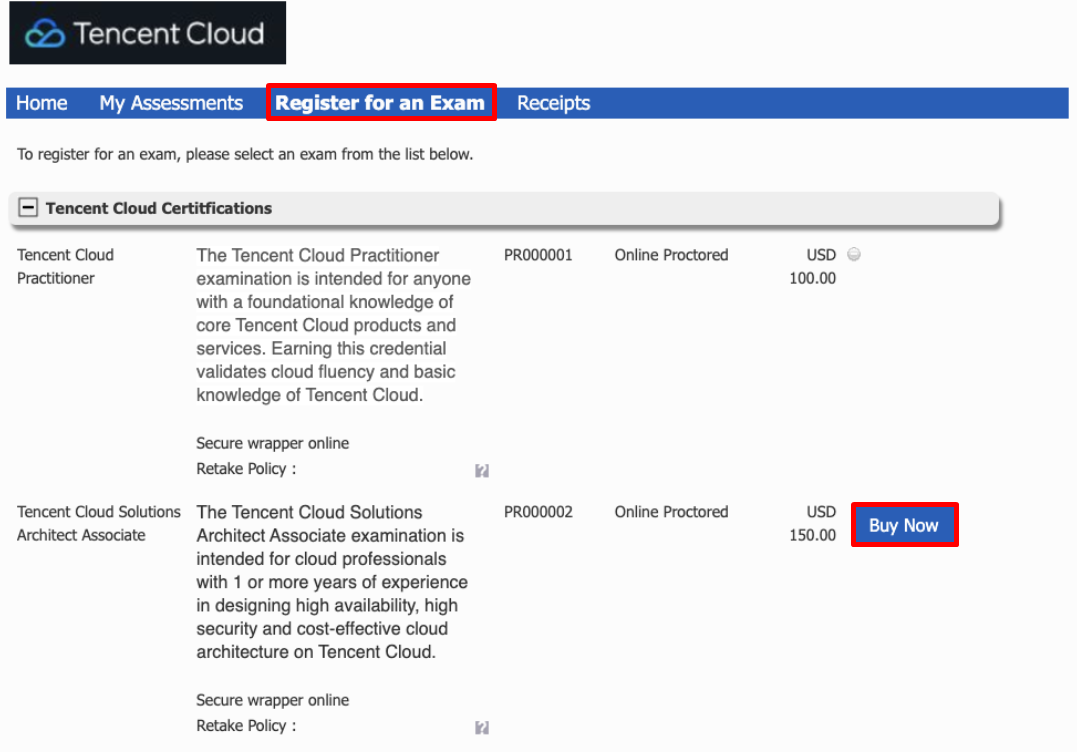The image size is (1077, 752).
Task: Click the Tencent Cloud Certifications section header
Action: tap(159, 208)
